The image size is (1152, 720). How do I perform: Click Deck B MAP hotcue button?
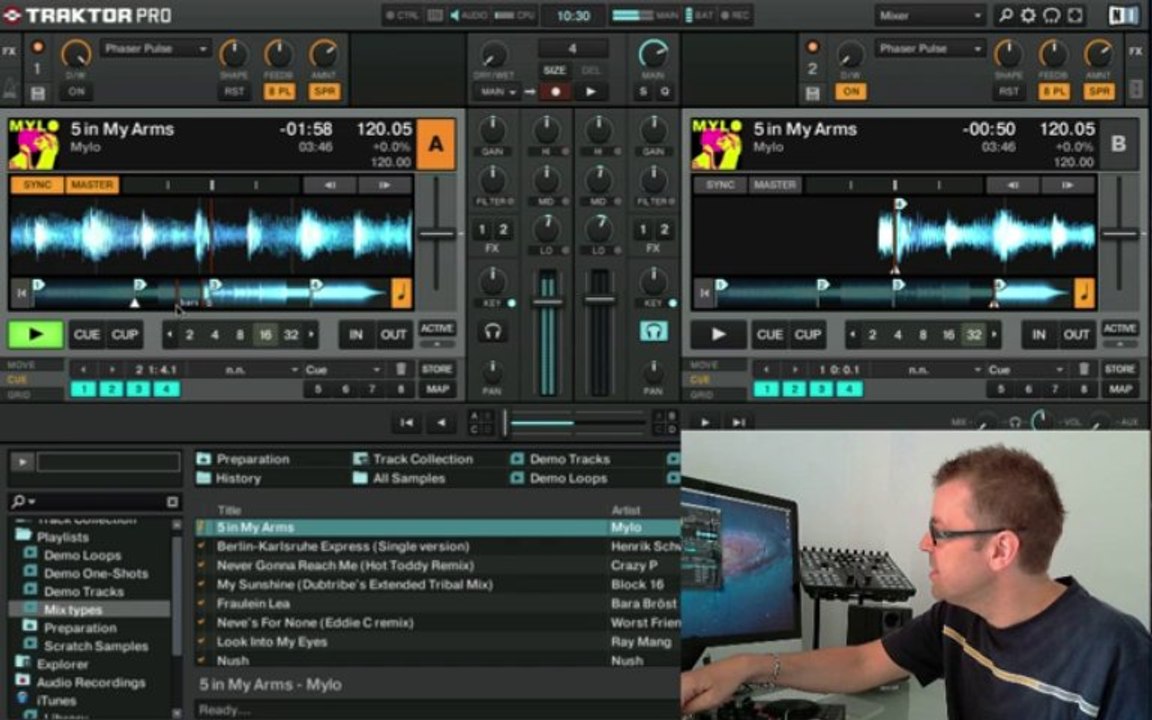(1120, 389)
